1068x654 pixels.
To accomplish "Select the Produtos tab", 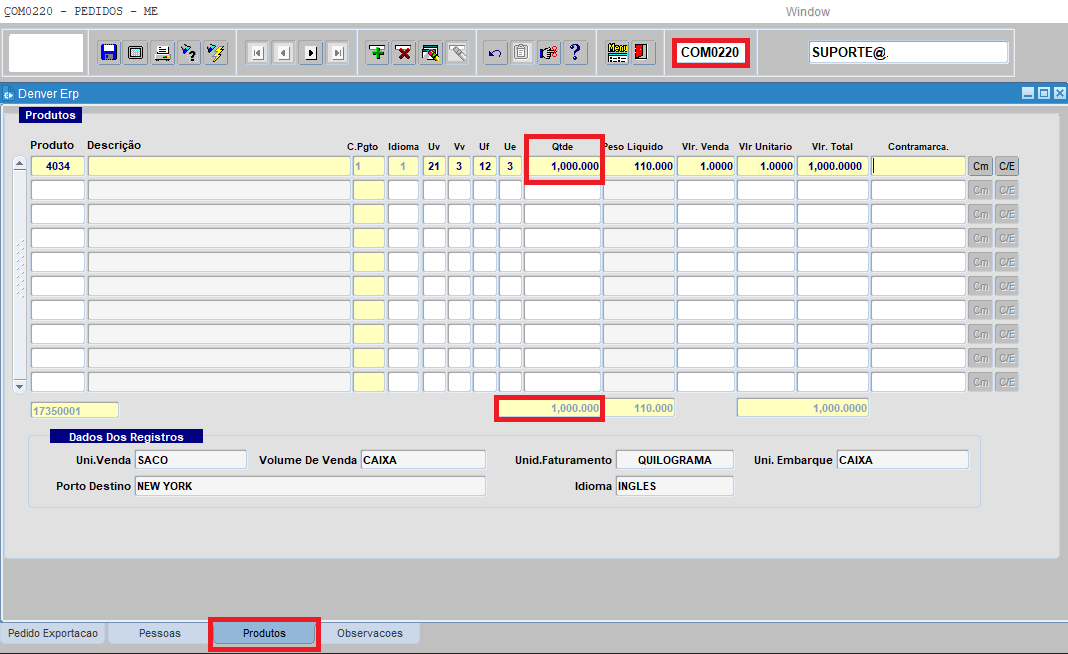I will 264,633.
